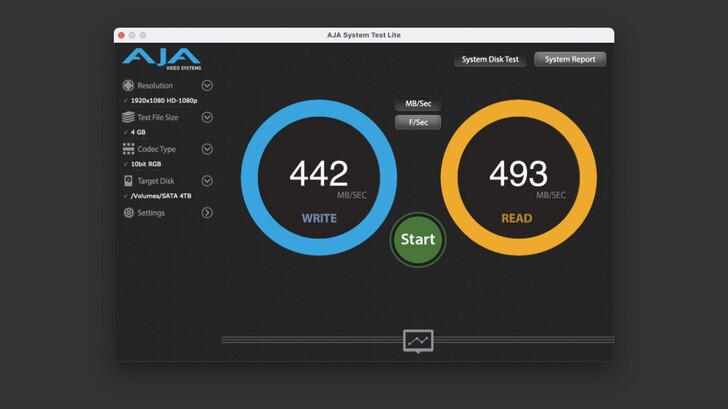Click the Settings gear icon

pyautogui.click(x=129, y=213)
